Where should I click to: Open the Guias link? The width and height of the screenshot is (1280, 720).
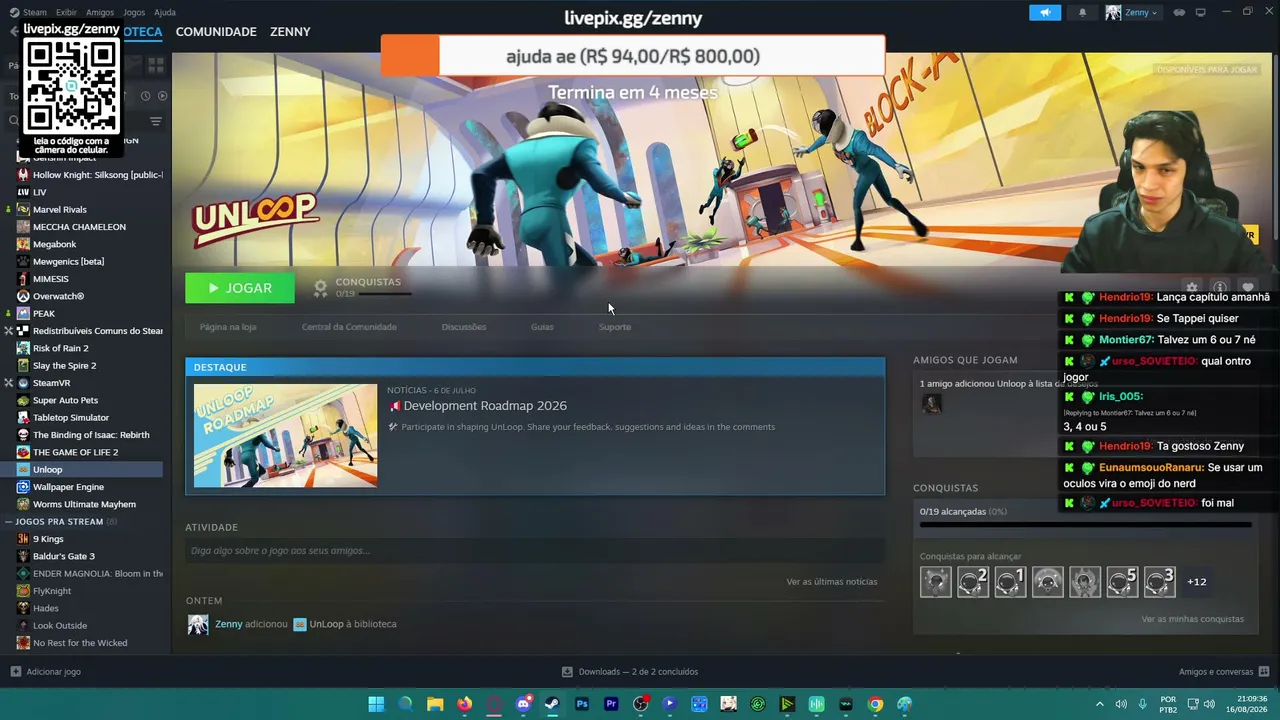542,327
